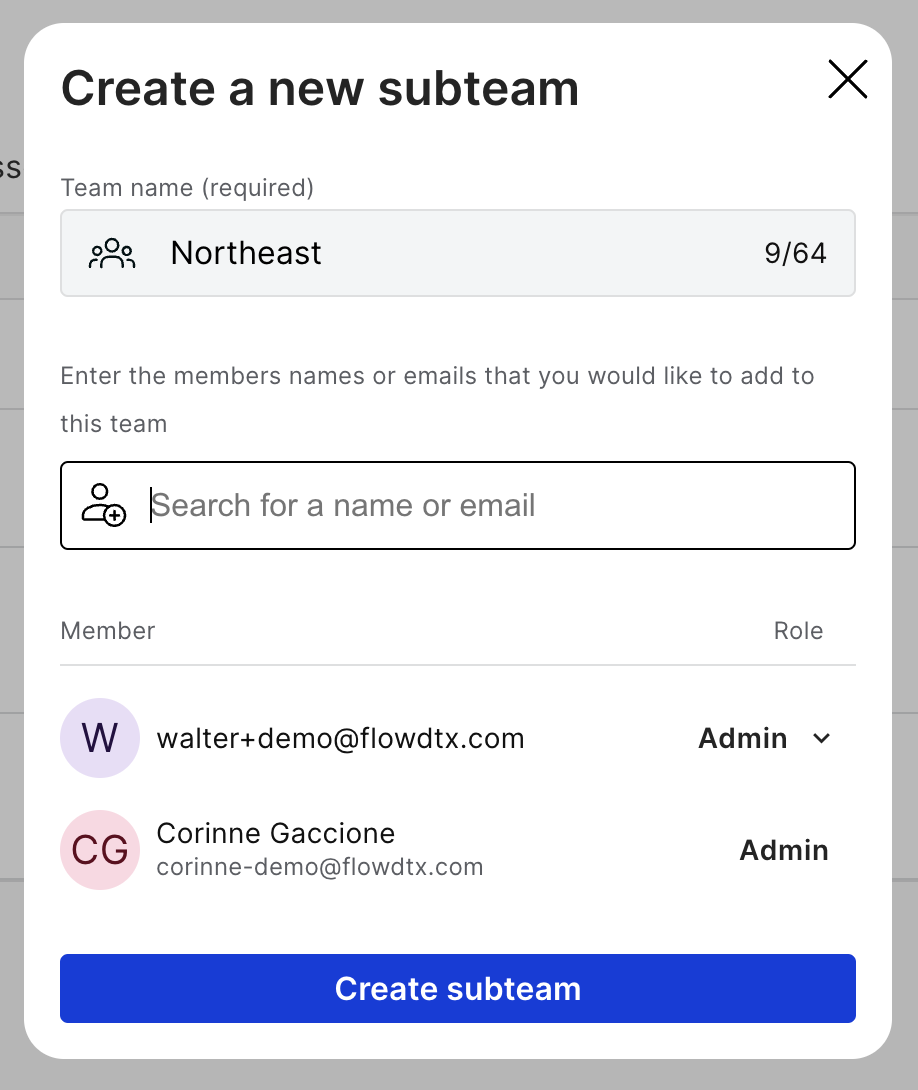Click the team group icon in name field
The height and width of the screenshot is (1090, 918).
tap(112, 254)
